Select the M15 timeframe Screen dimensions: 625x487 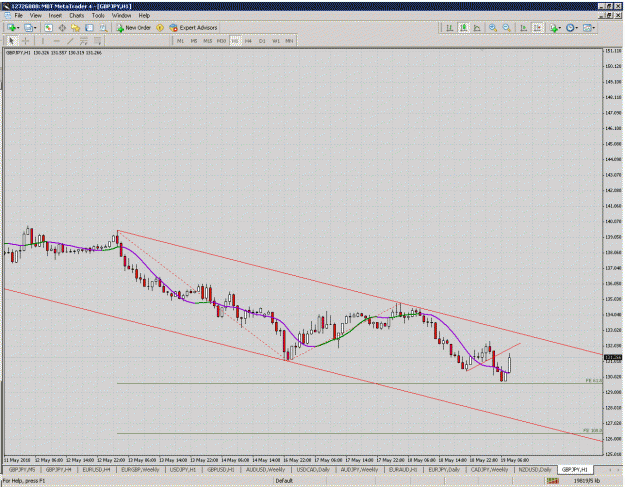coord(207,41)
